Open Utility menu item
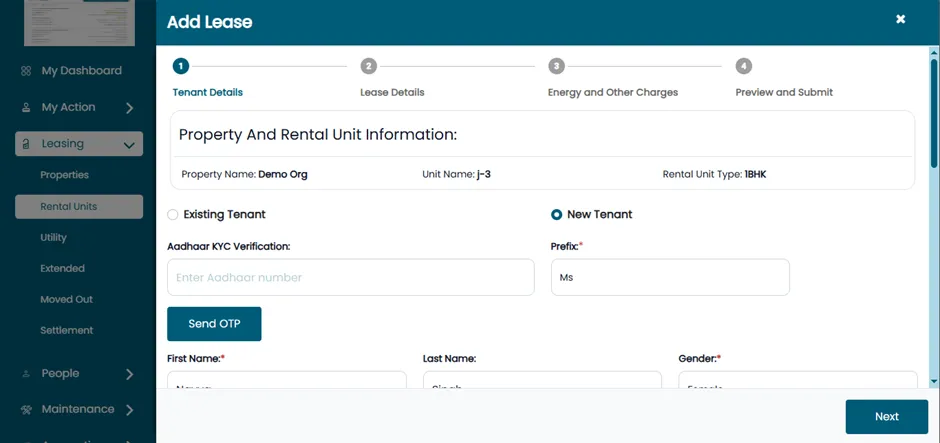 [53, 237]
